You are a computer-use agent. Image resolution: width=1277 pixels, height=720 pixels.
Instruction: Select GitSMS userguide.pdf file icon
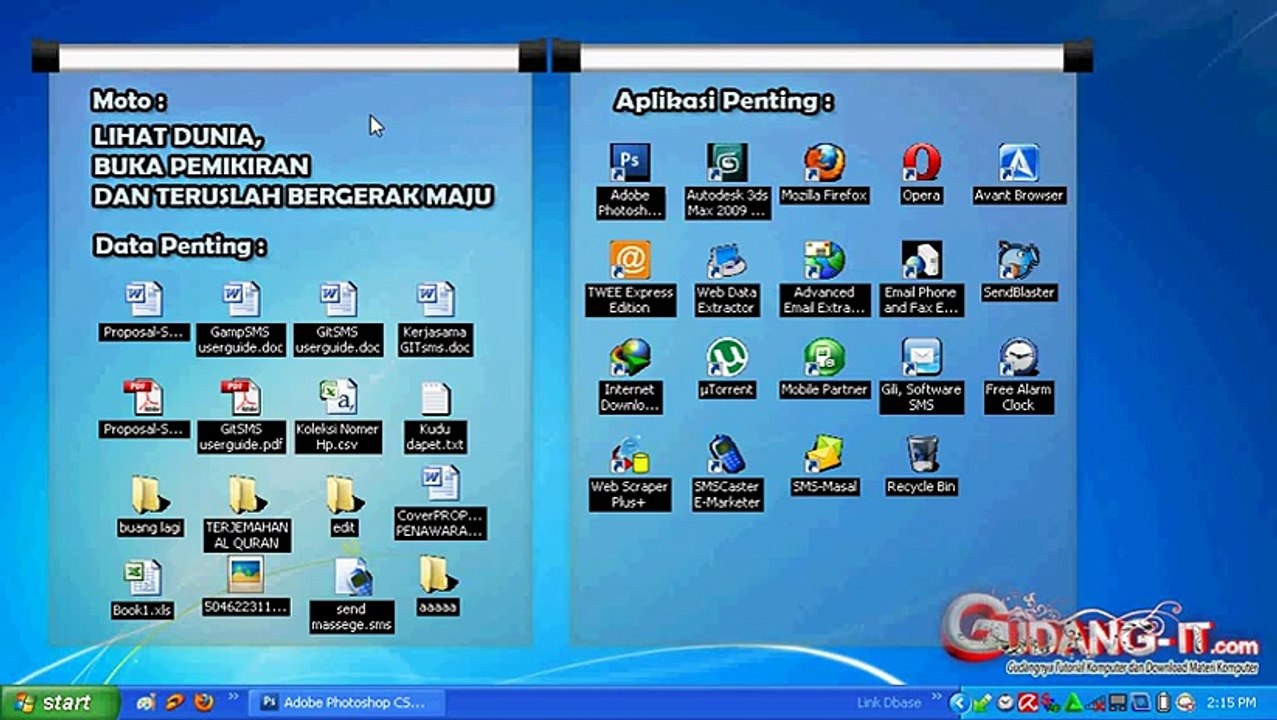(x=241, y=416)
